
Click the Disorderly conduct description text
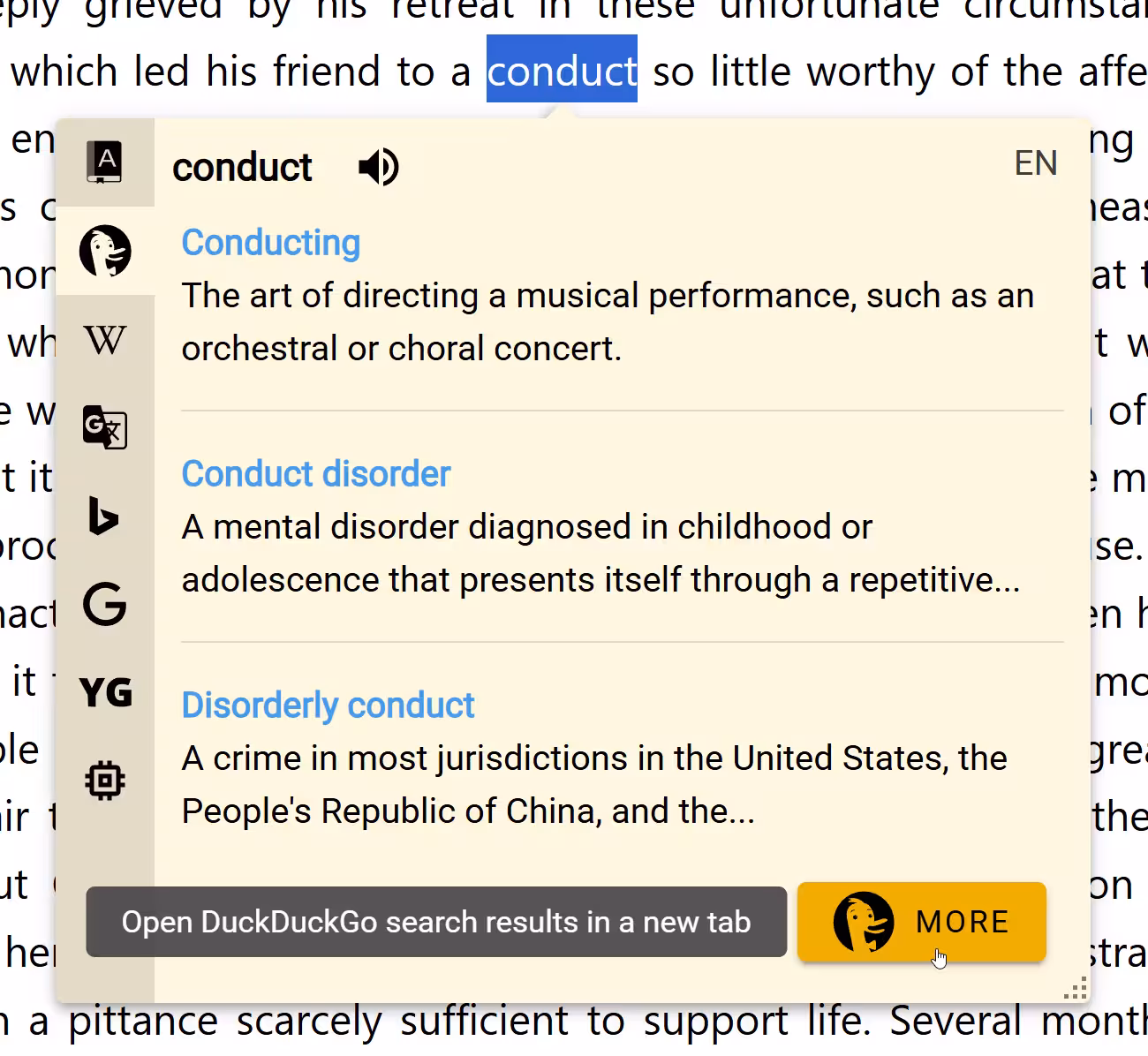[x=594, y=785]
